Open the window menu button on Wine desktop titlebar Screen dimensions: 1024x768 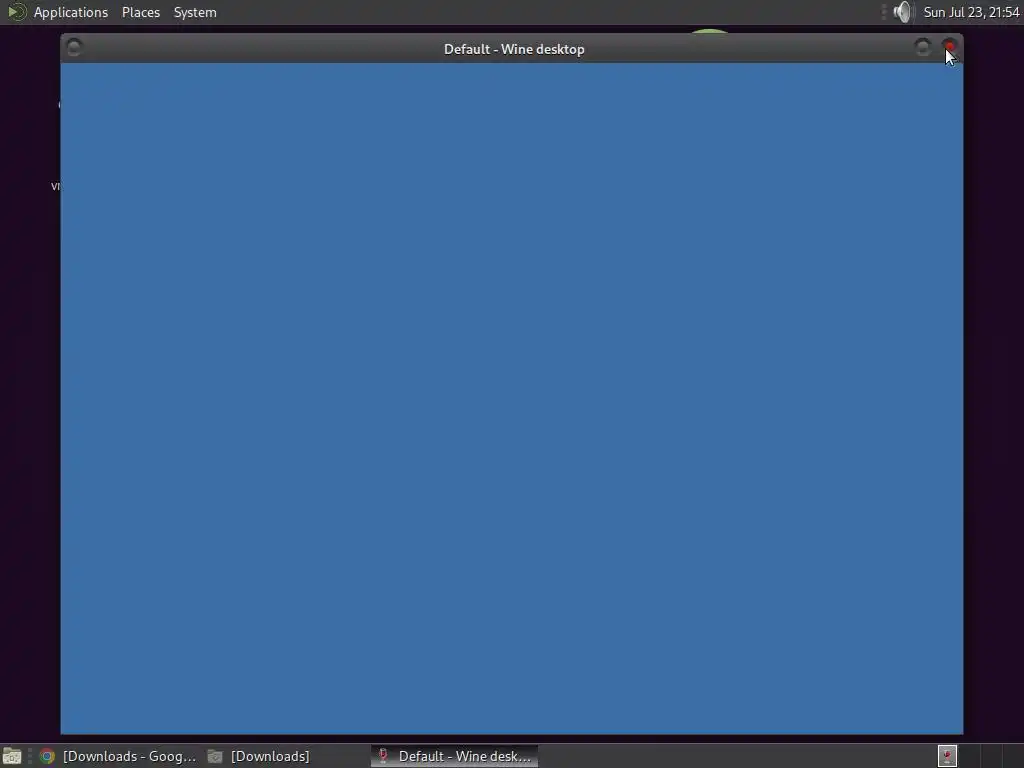(74, 47)
